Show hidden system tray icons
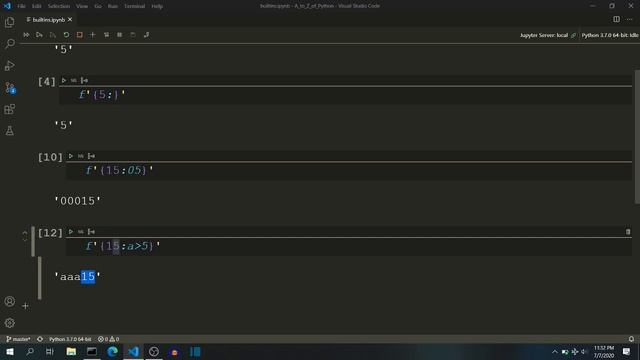The image size is (640, 360). click(555, 352)
